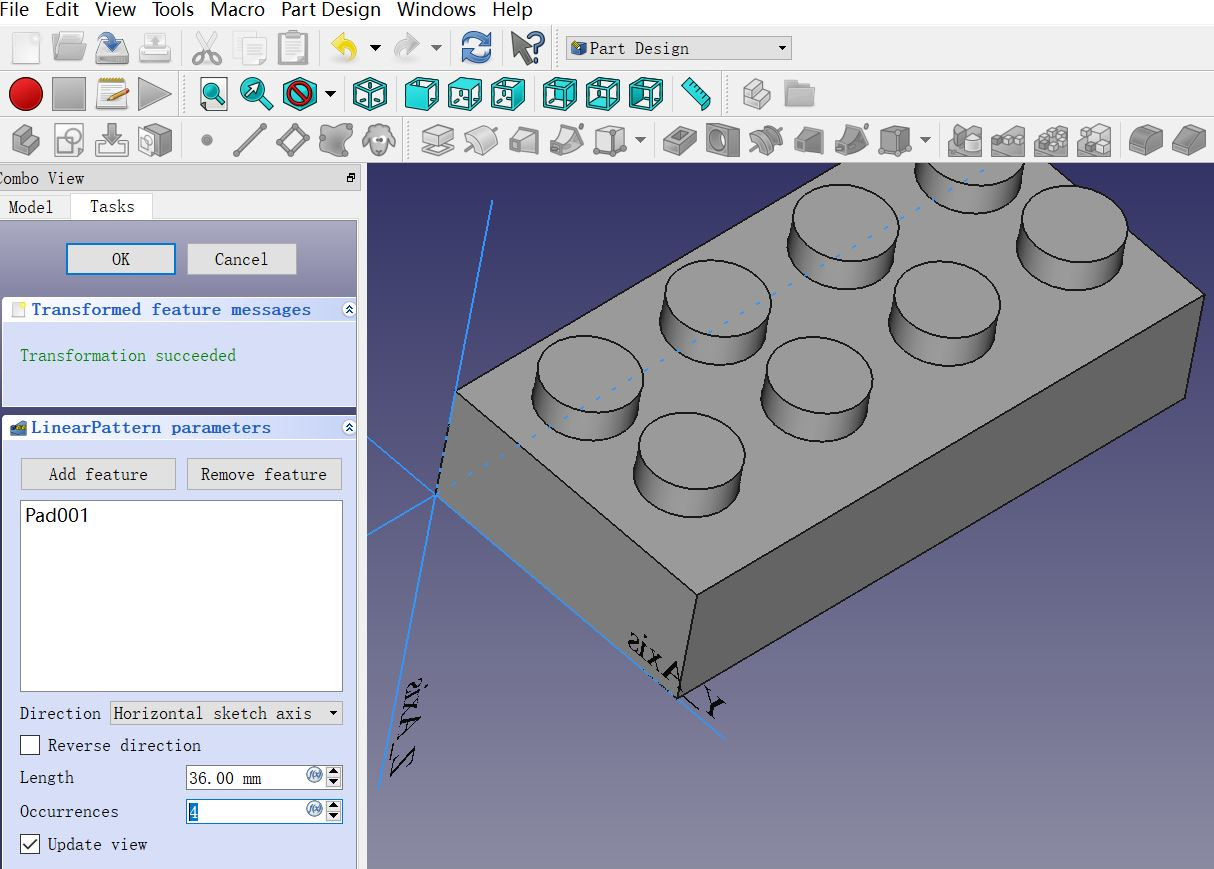This screenshot has width=1214, height=869.
Task: Click the Remove feature button
Action: click(x=264, y=474)
